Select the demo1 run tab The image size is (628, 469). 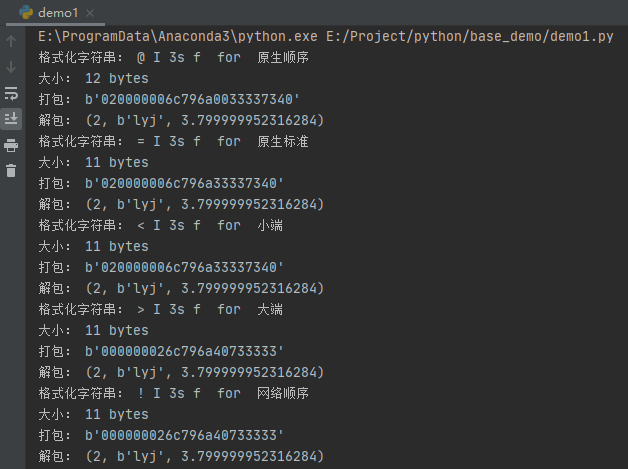(x=56, y=13)
